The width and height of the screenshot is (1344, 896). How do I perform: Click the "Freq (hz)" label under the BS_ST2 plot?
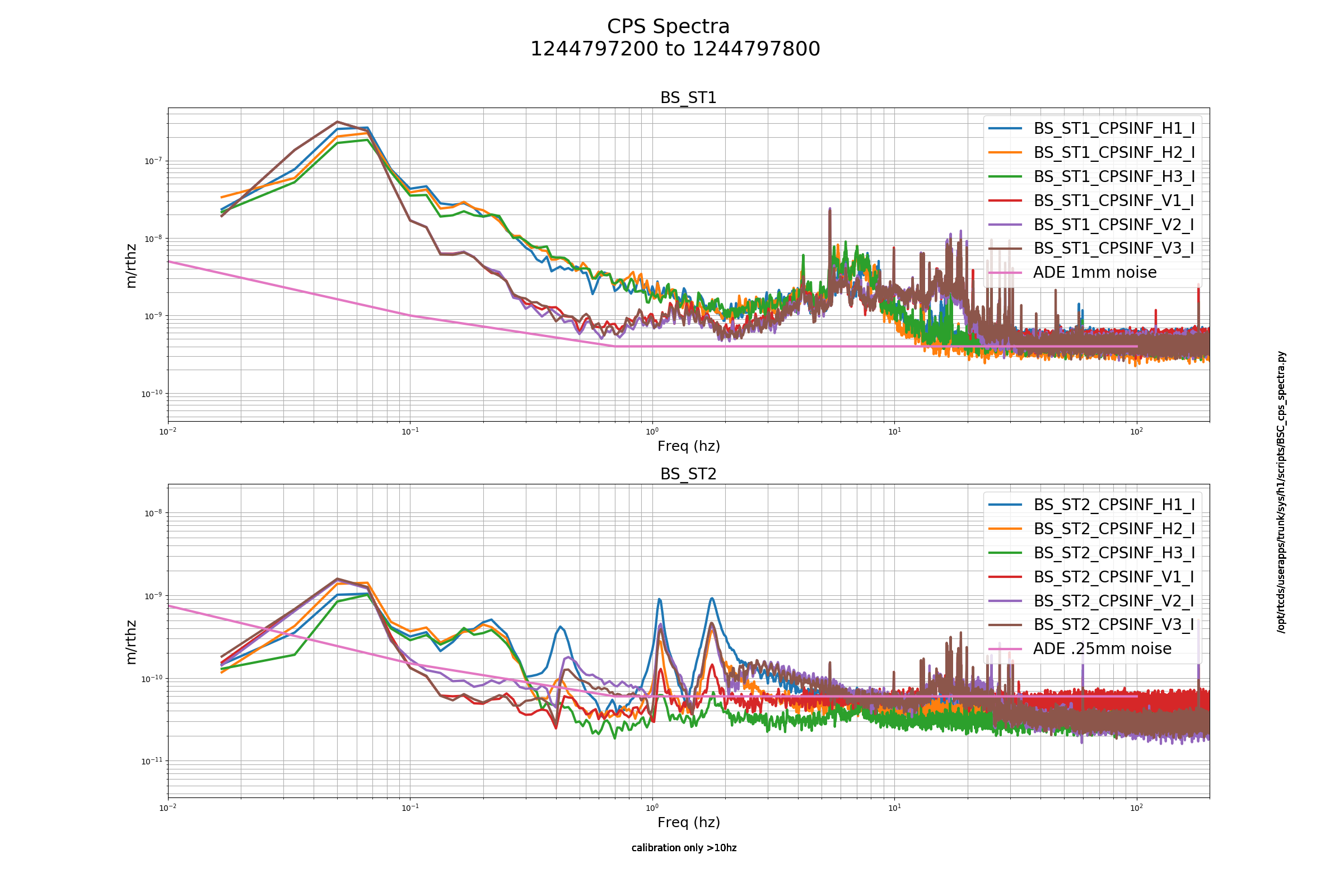tap(689, 822)
